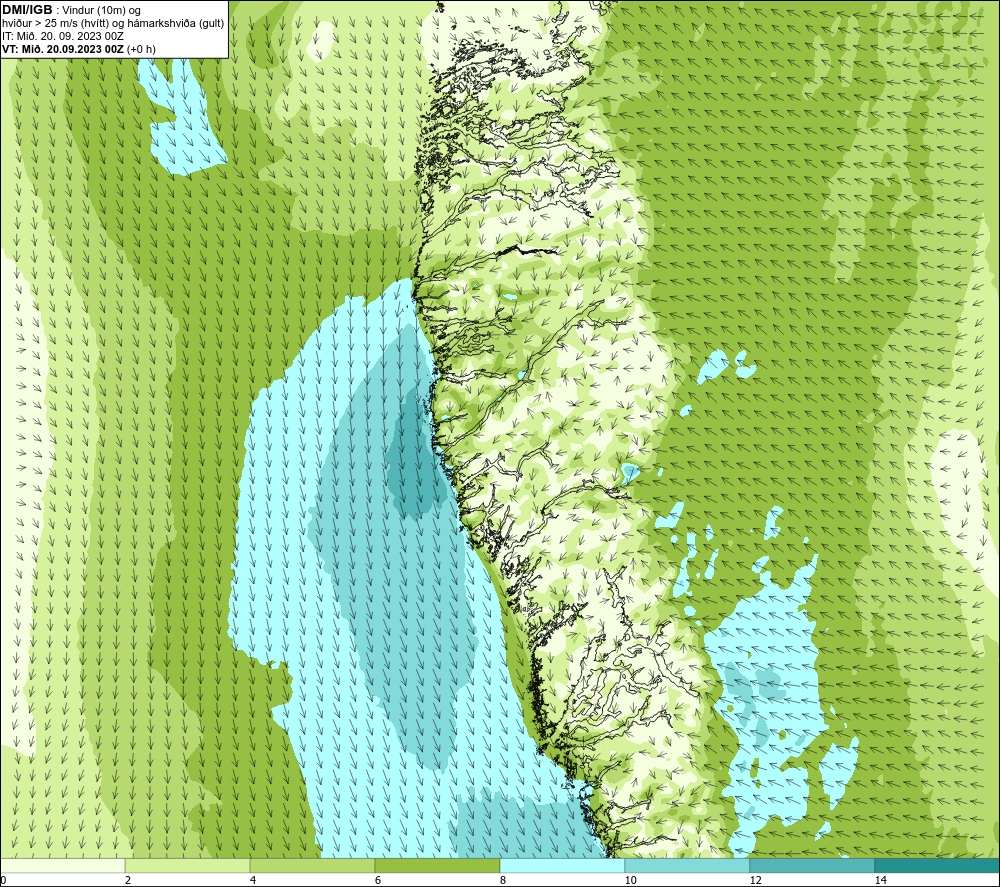Click the 12–14 m/s teal swatch
This screenshot has width=1000, height=887.
[812, 865]
